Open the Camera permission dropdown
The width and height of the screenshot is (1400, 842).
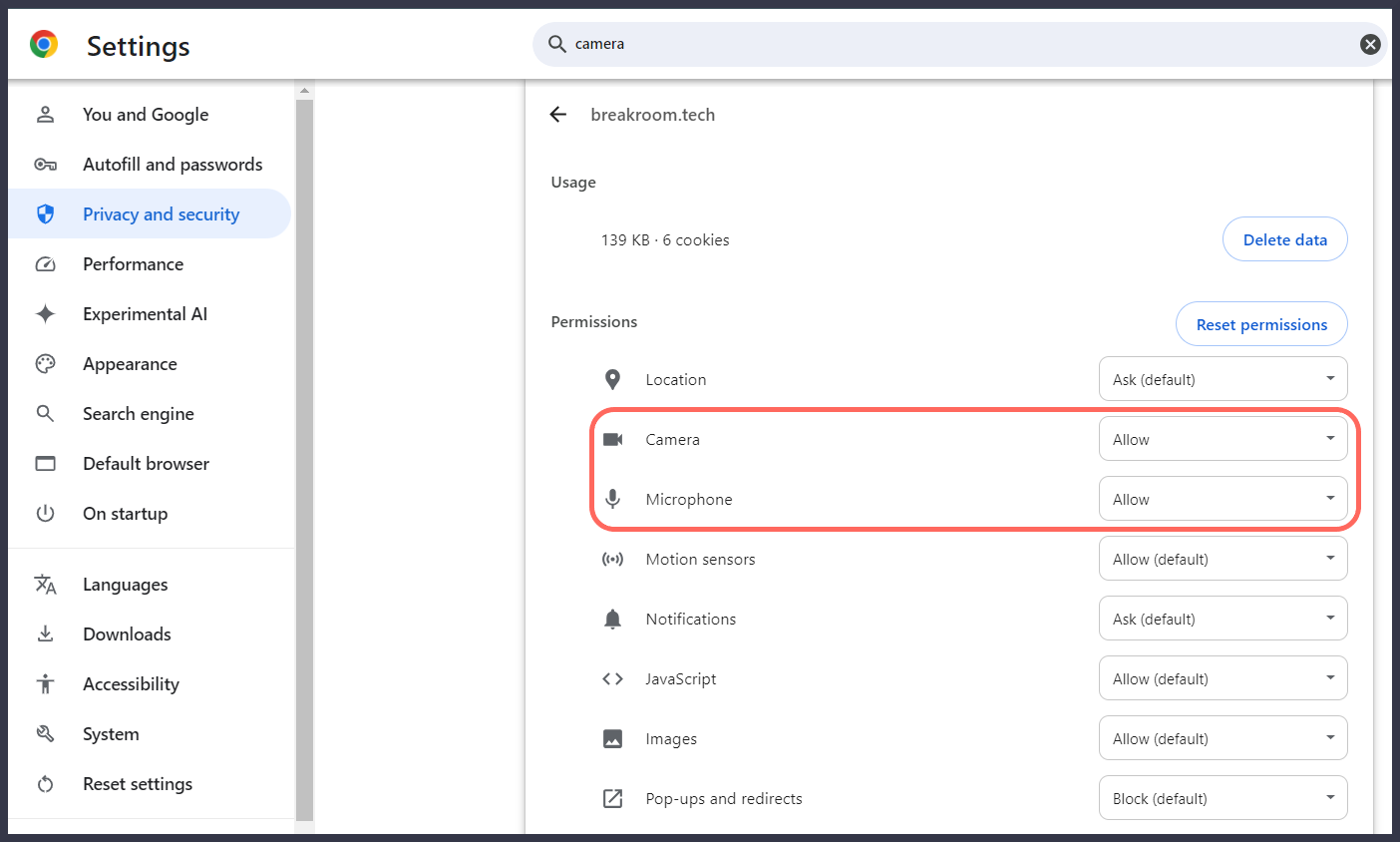click(x=1223, y=439)
